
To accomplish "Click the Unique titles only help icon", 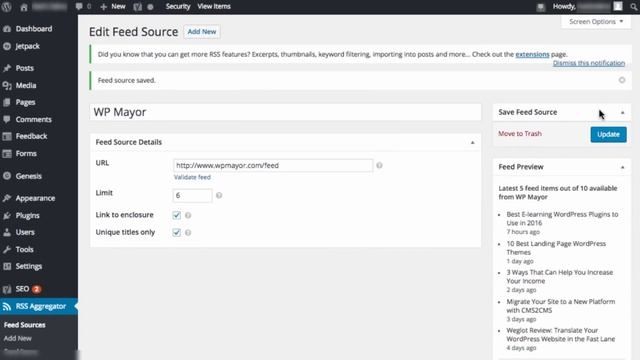I will [x=188, y=233].
